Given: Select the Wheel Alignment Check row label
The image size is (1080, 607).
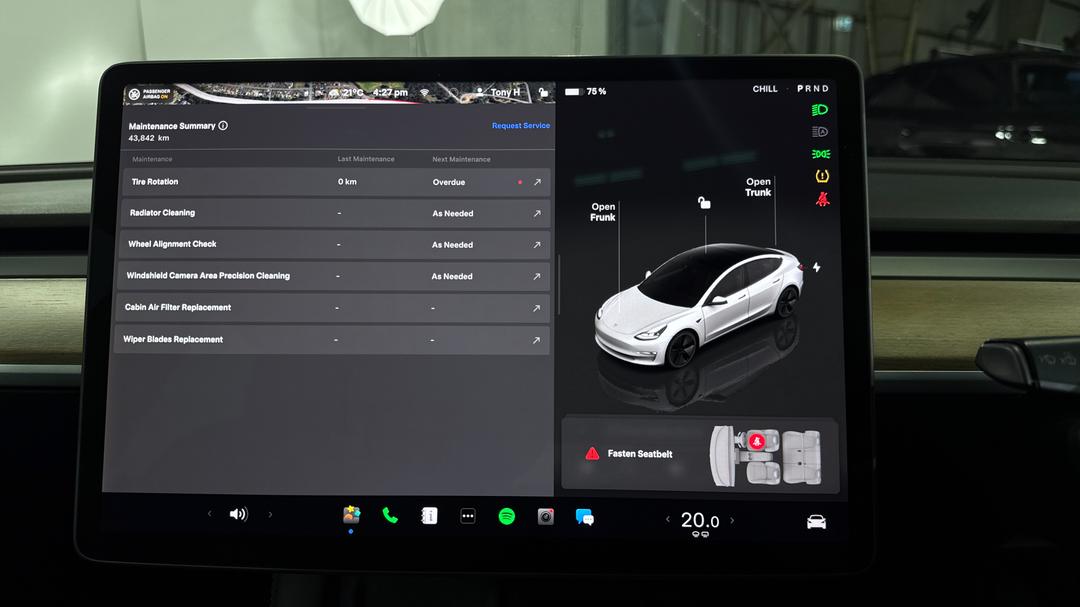Looking at the screenshot, I should [172, 244].
